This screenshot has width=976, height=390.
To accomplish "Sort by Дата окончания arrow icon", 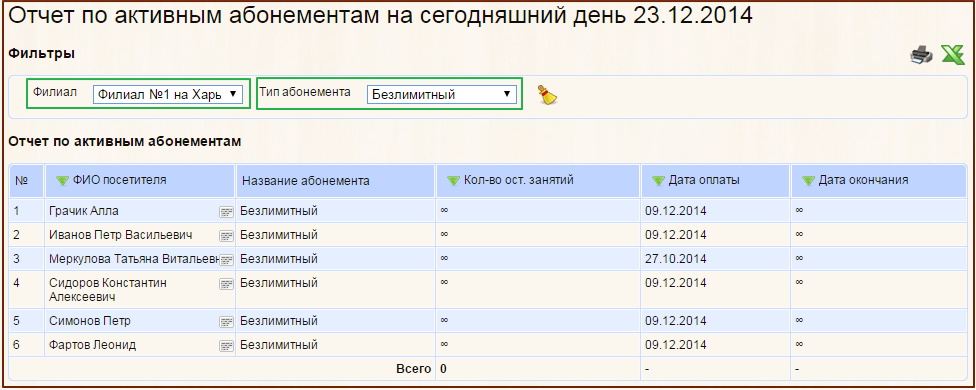I will 808,181.
